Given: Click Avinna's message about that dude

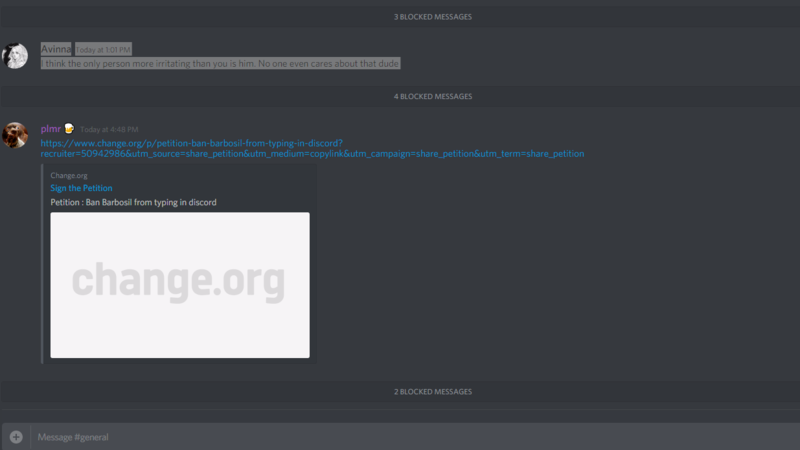Looking at the screenshot, I should tap(220, 64).
